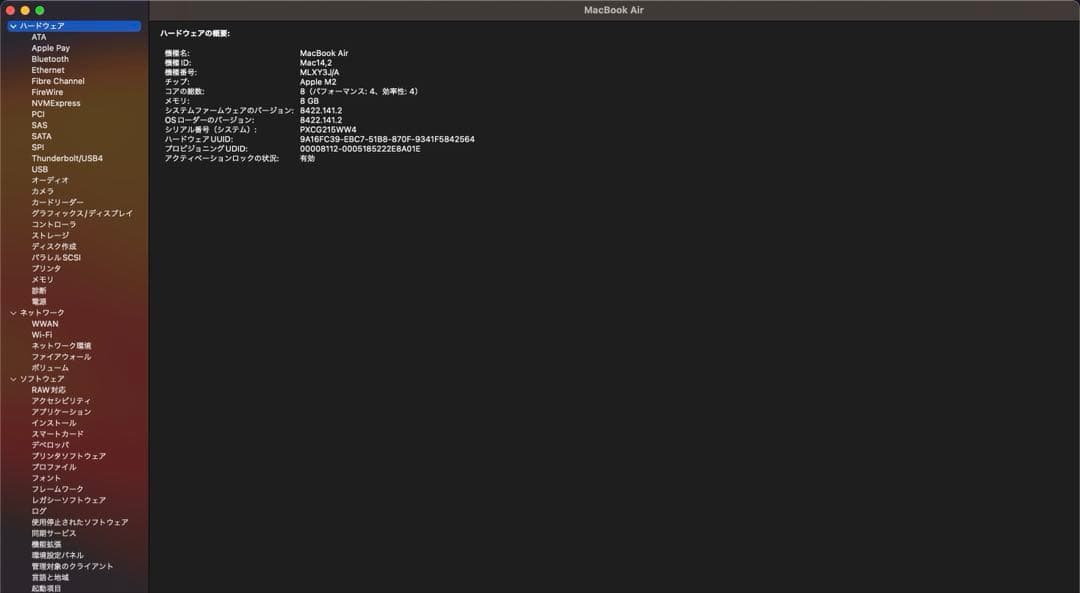Show オーディオ device information

pyautogui.click(x=50, y=180)
